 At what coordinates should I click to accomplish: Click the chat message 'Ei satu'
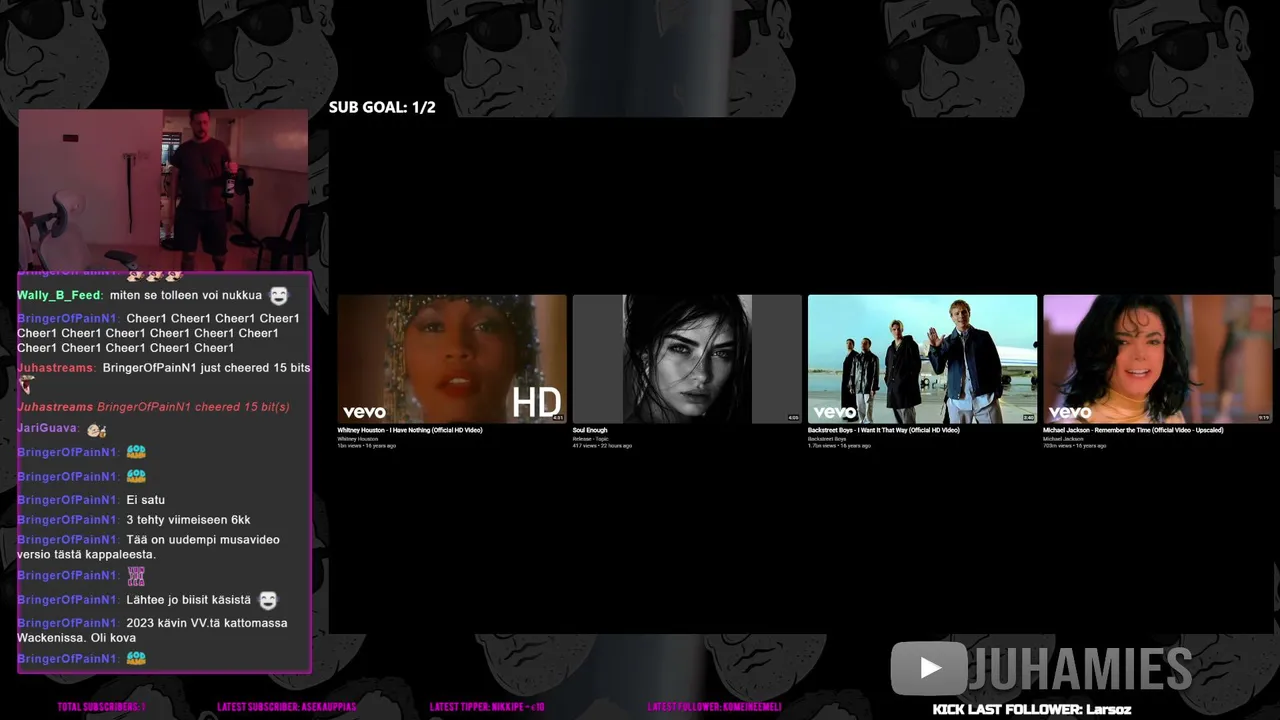pos(146,500)
